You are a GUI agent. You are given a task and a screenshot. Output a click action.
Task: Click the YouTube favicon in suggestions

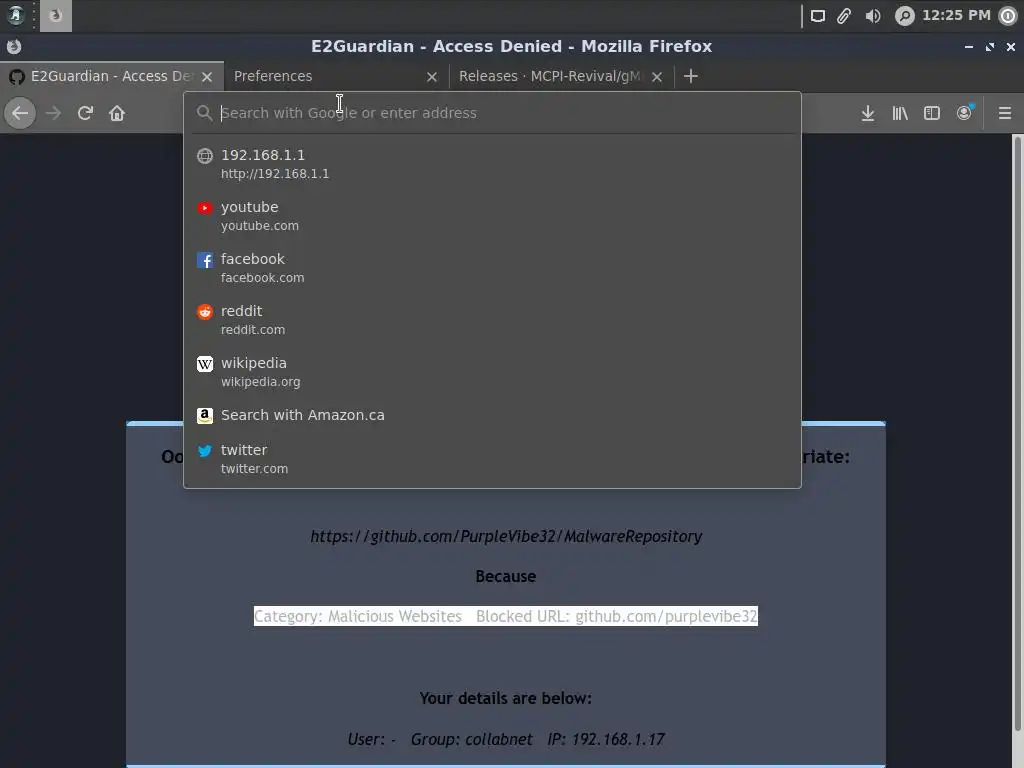(x=205, y=208)
